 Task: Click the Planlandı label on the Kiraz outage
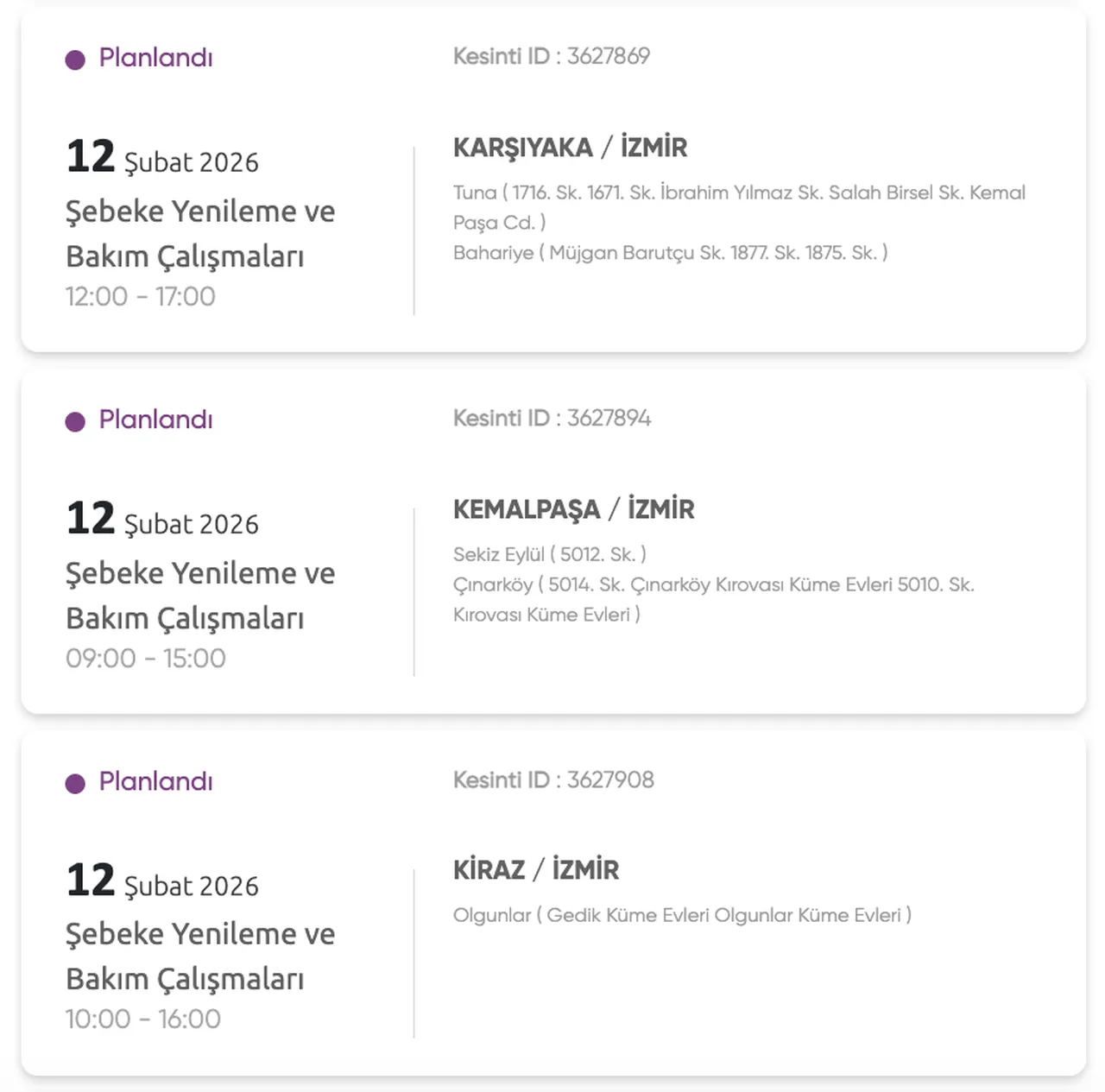pos(155,781)
